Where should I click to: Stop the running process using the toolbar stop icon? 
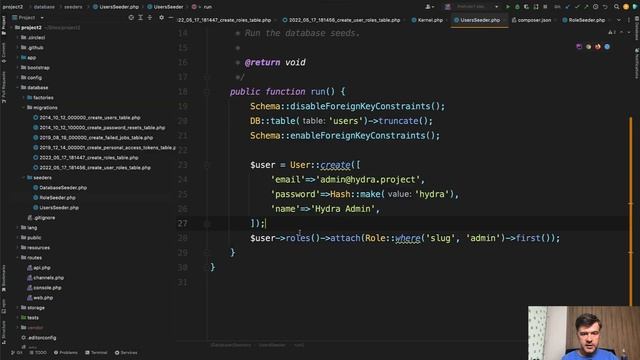pos(545,7)
